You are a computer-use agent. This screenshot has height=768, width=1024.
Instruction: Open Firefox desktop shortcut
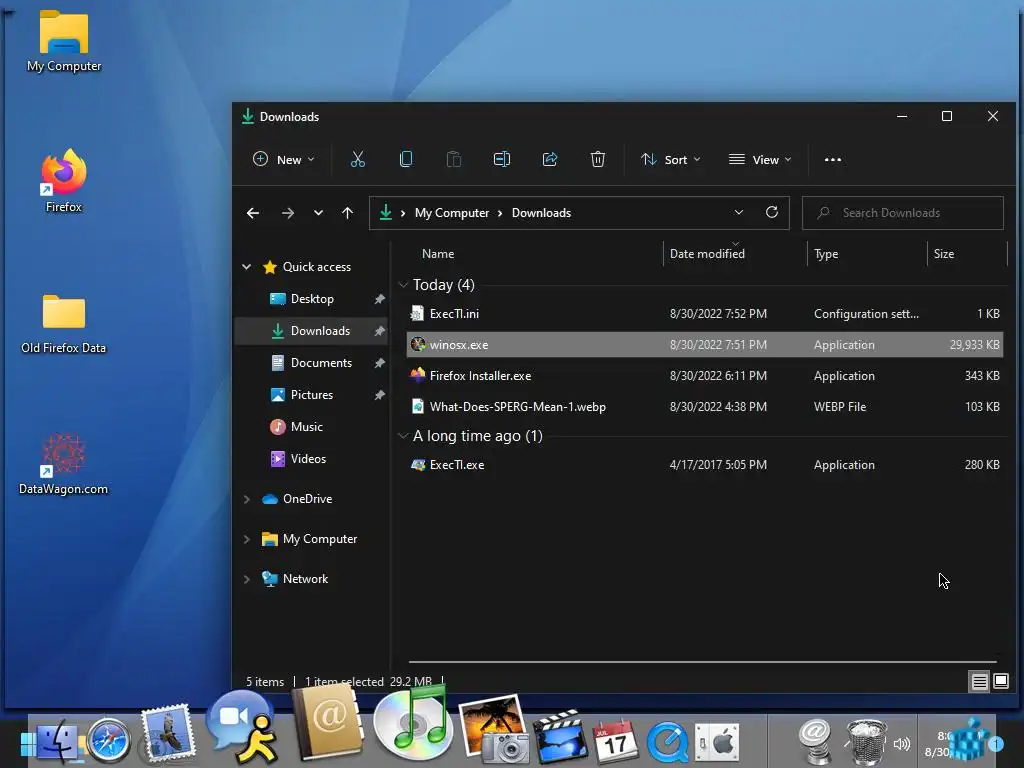coord(63,180)
